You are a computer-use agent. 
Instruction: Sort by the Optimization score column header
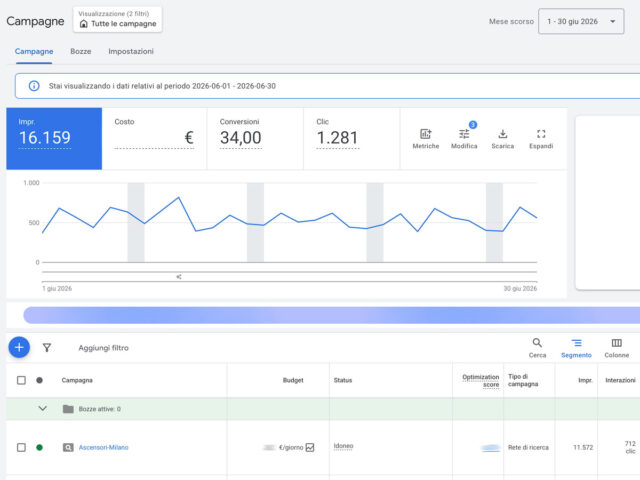(x=481, y=380)
